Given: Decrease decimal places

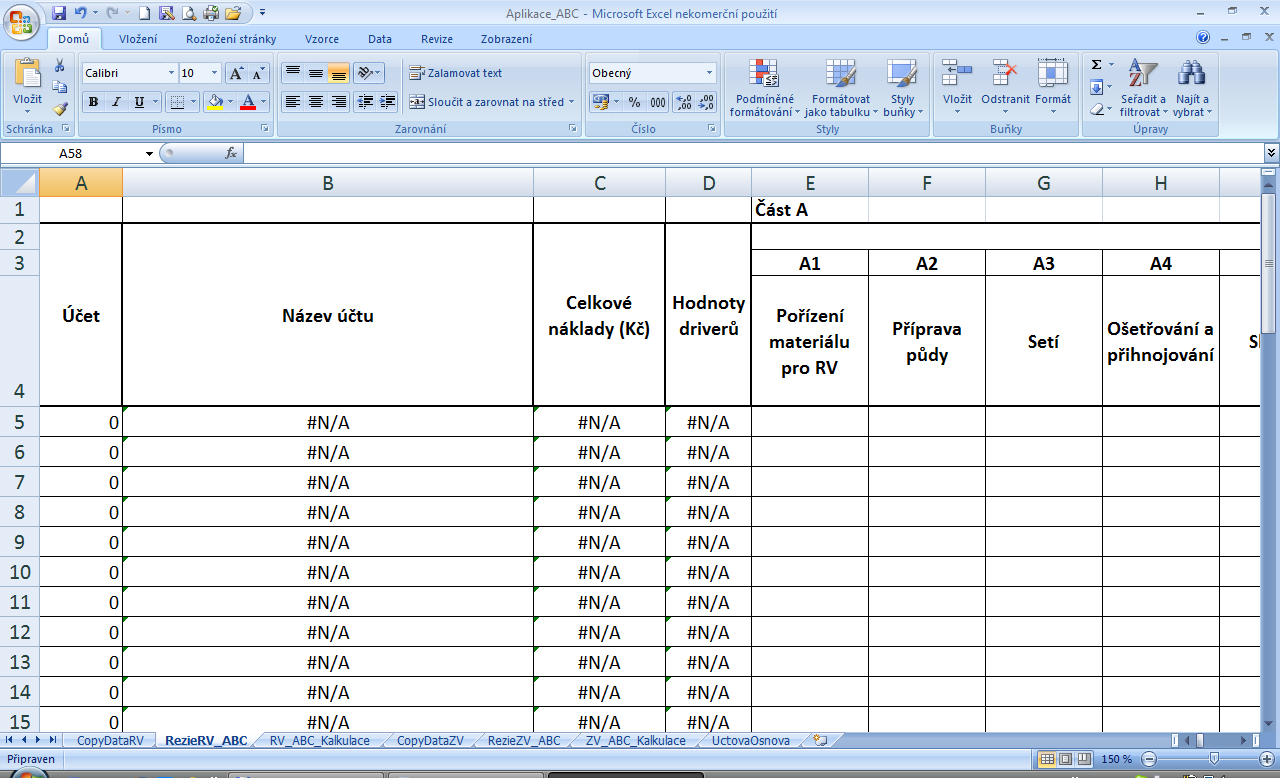Looking at the screenshot, I should pos(707,102).
